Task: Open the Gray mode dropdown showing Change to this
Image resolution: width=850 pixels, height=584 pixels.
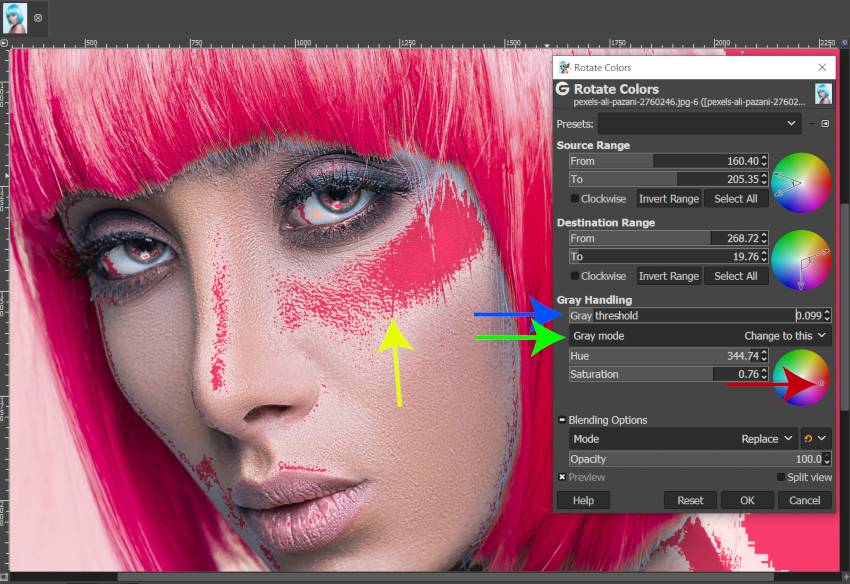Action: click(x=781, y=335)
